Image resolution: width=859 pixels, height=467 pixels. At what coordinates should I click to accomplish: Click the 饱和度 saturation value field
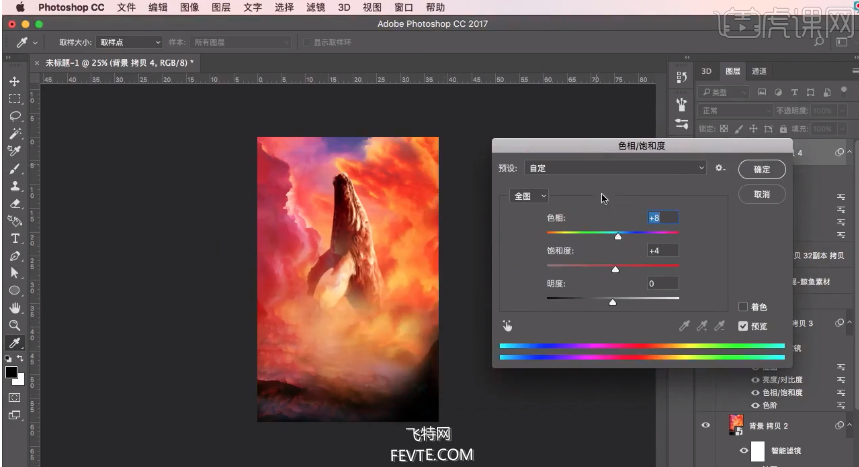click(663, 250)
